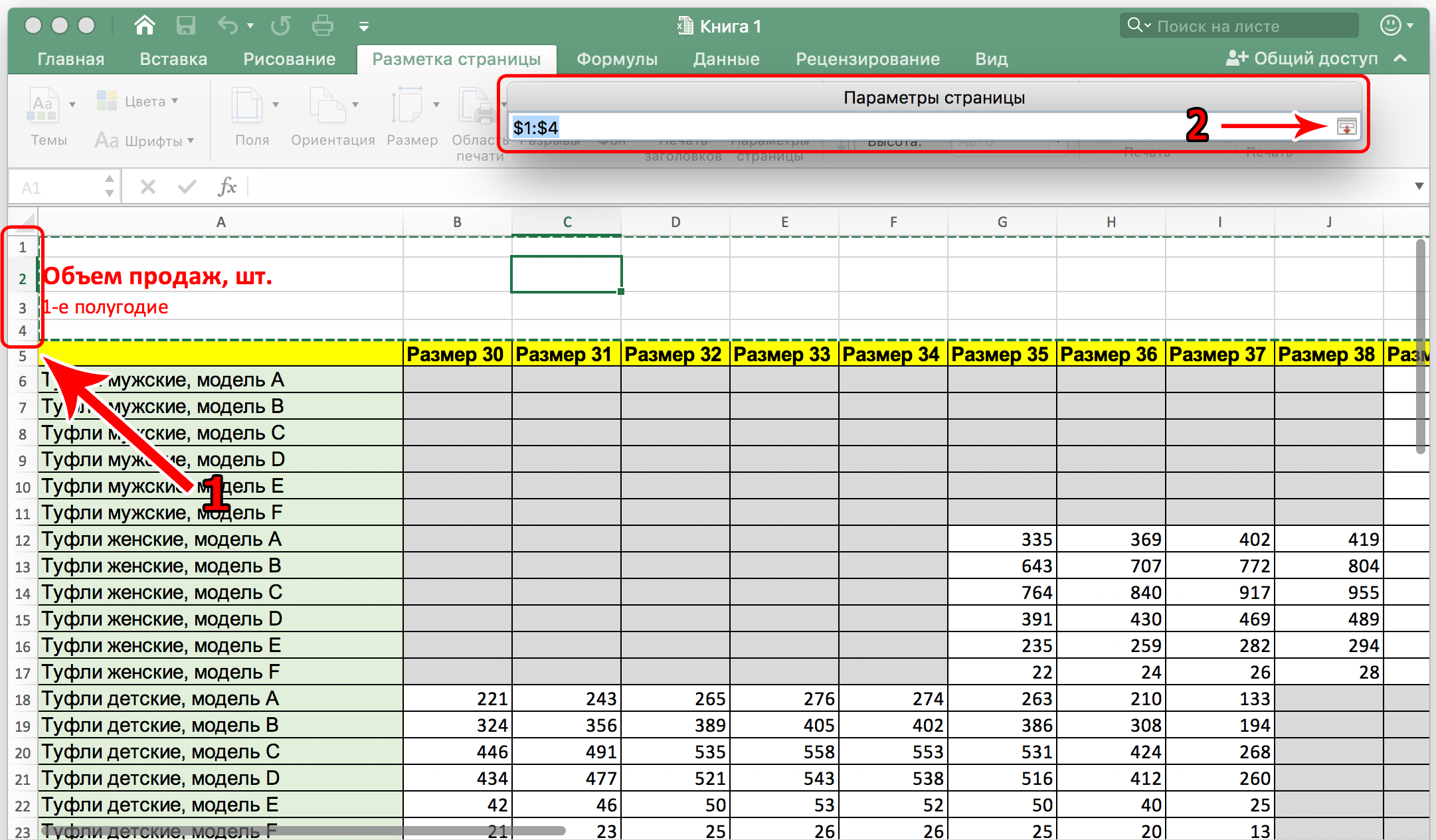Select row 12 header
1436x840 pixels.
click(x=23, y=540)
